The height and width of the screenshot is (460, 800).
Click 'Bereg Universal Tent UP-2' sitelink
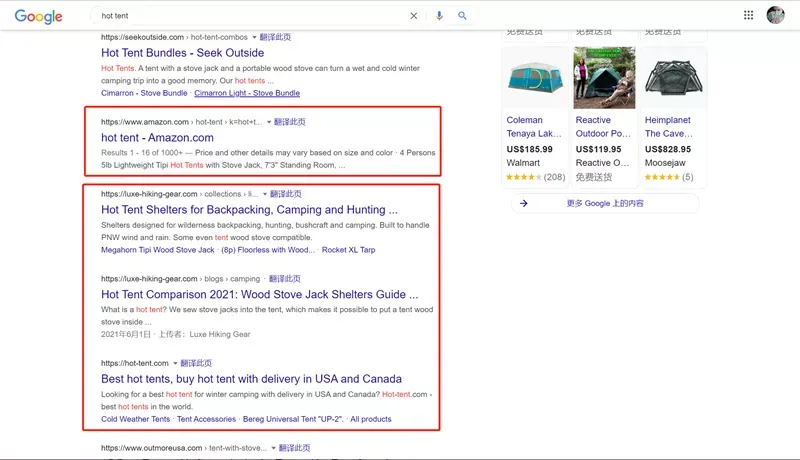tap(293, 419)
